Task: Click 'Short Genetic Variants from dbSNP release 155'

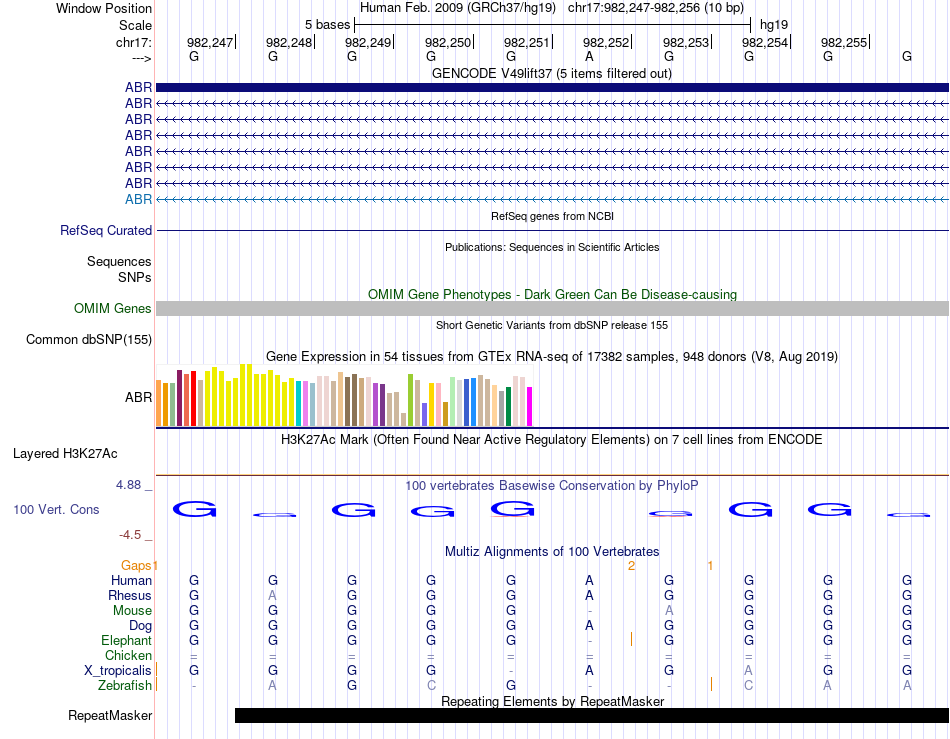Action: pos(552,325)
